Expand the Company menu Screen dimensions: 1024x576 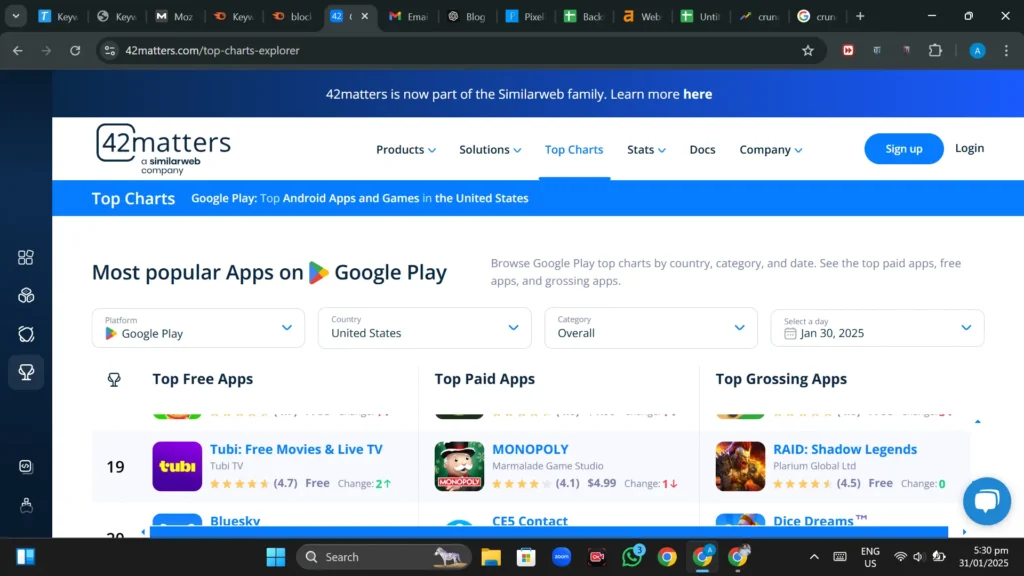[x=771, y=150]
